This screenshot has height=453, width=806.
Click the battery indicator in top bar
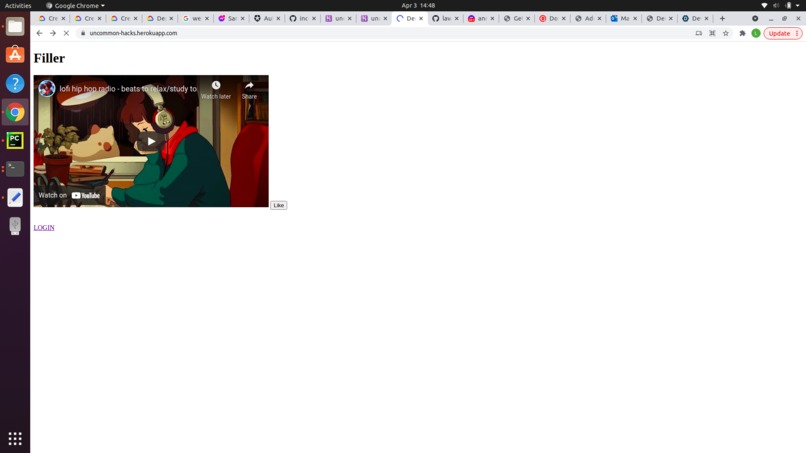pyautogui.click(x=788, y=5)
